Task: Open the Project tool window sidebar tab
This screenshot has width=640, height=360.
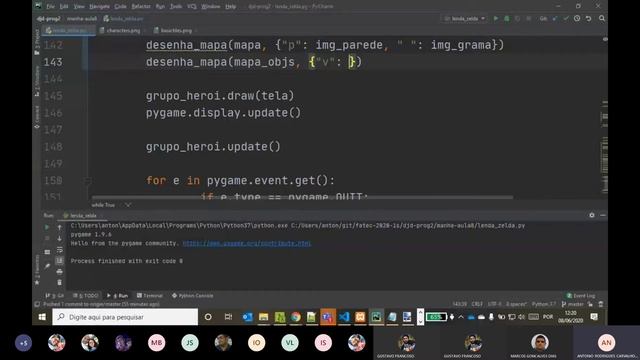Action: [37, 42]
